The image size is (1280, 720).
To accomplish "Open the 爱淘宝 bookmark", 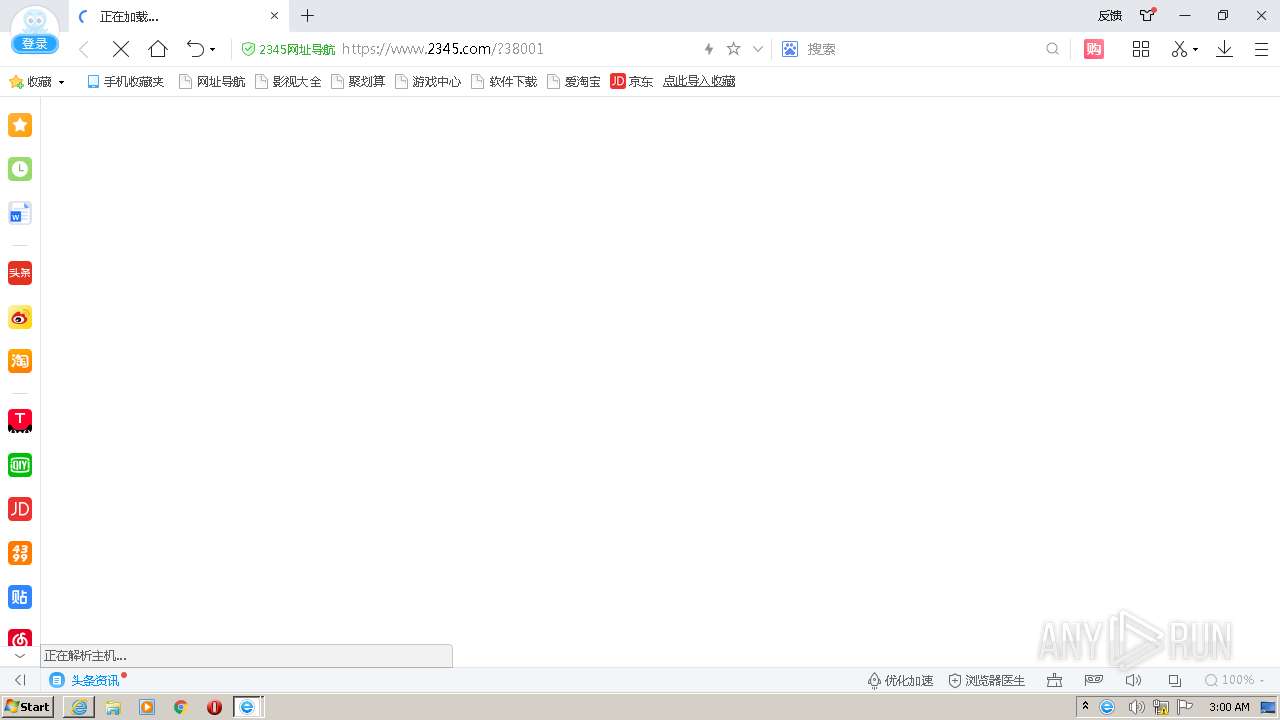I will coord(574,82).
